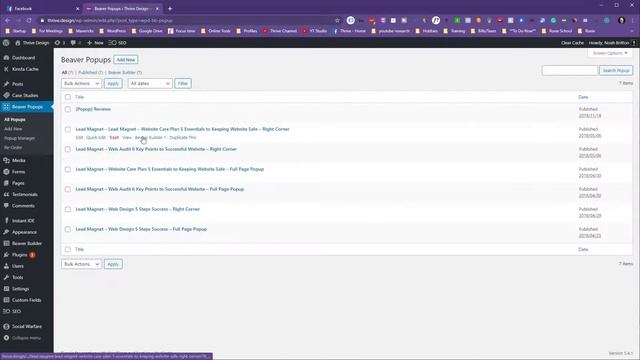640x360 pixels.
Task: Open Tools in the sidebar
Action: [18, 277]
